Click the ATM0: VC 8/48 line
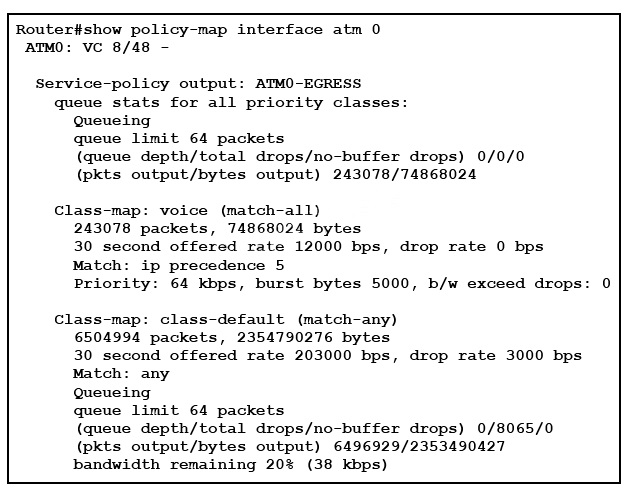 [x=97, y=48]
